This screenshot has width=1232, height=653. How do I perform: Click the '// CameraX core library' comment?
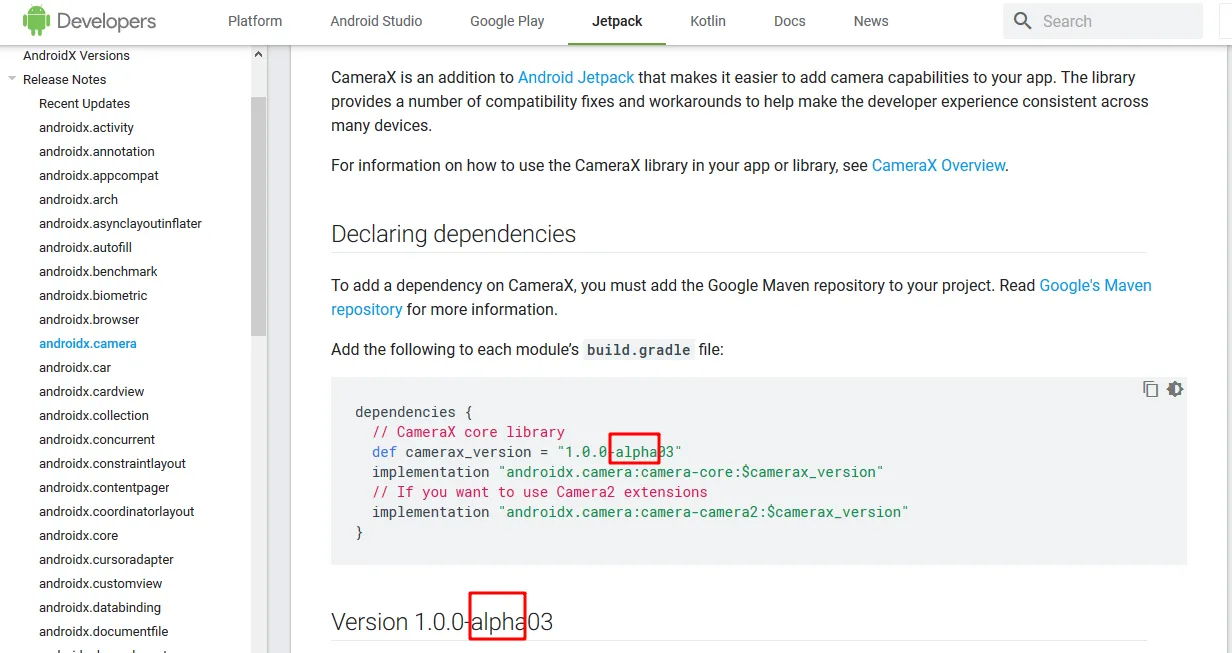click(468, 432)
